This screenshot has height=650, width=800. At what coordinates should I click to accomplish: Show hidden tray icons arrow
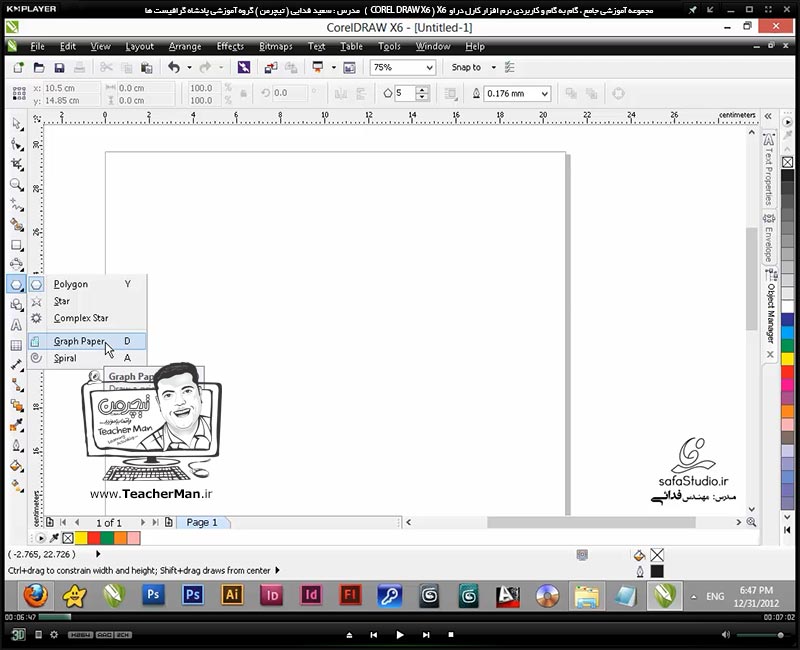693,596
